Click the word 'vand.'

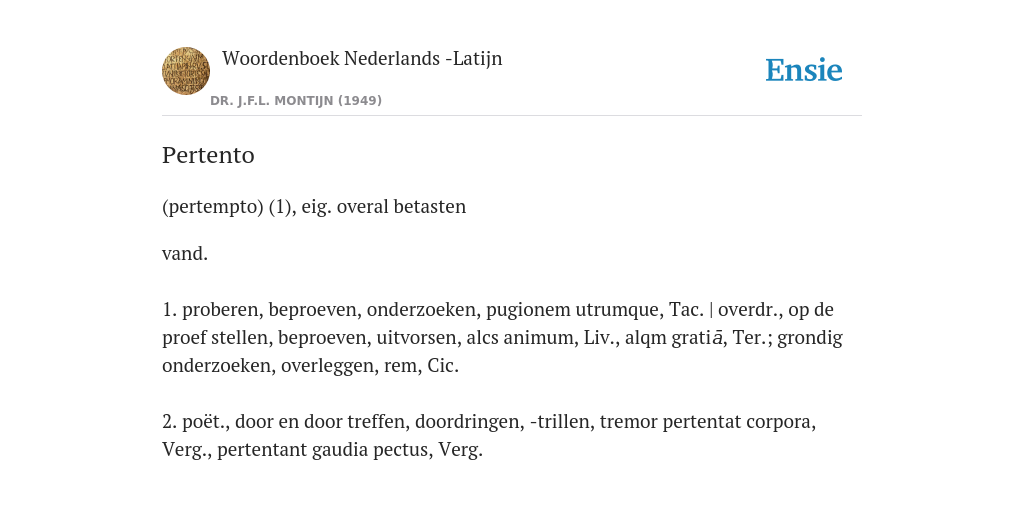(x=185, y=253)
